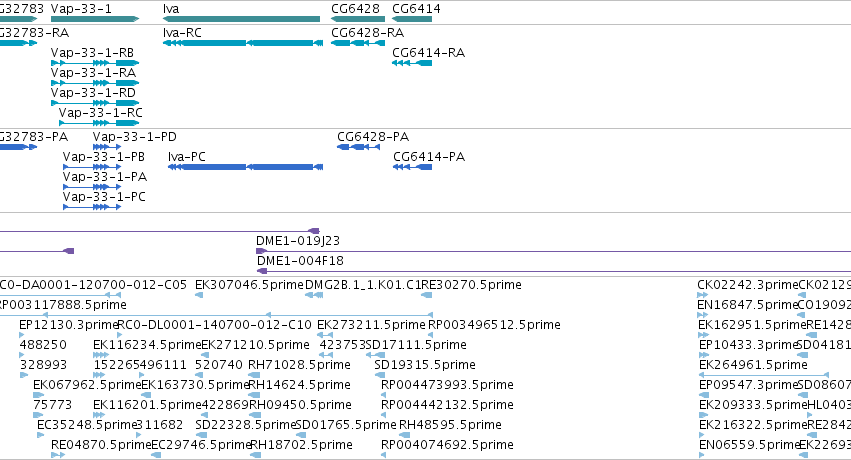Click the RC0-DL0001-140700-012-C10 label
Image resolution: width=851 pixels, height=460 pixels.
(x=214, y=325)
